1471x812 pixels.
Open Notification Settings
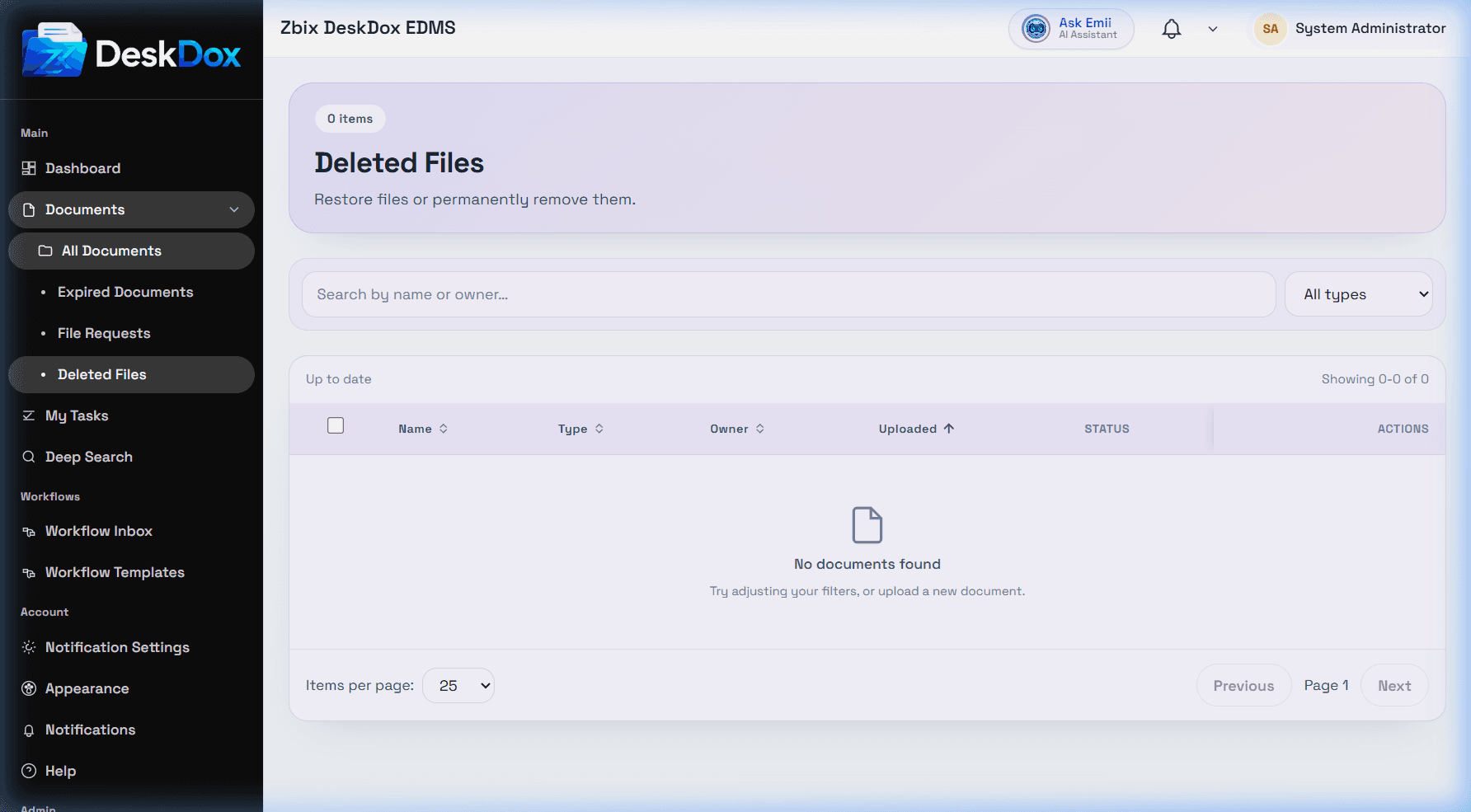tap(132, 647)
